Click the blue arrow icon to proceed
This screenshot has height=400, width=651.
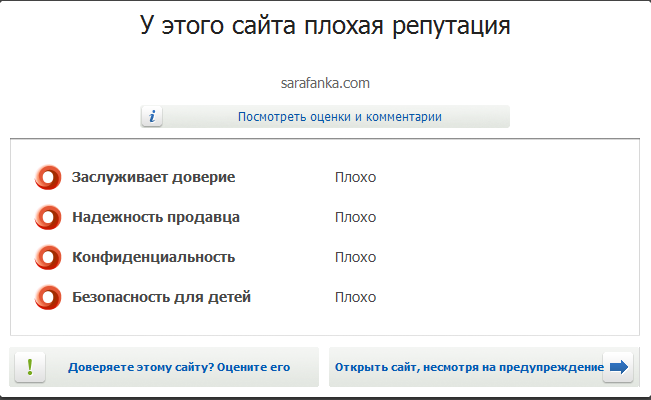pyautogui.click(x=619, y=367)
